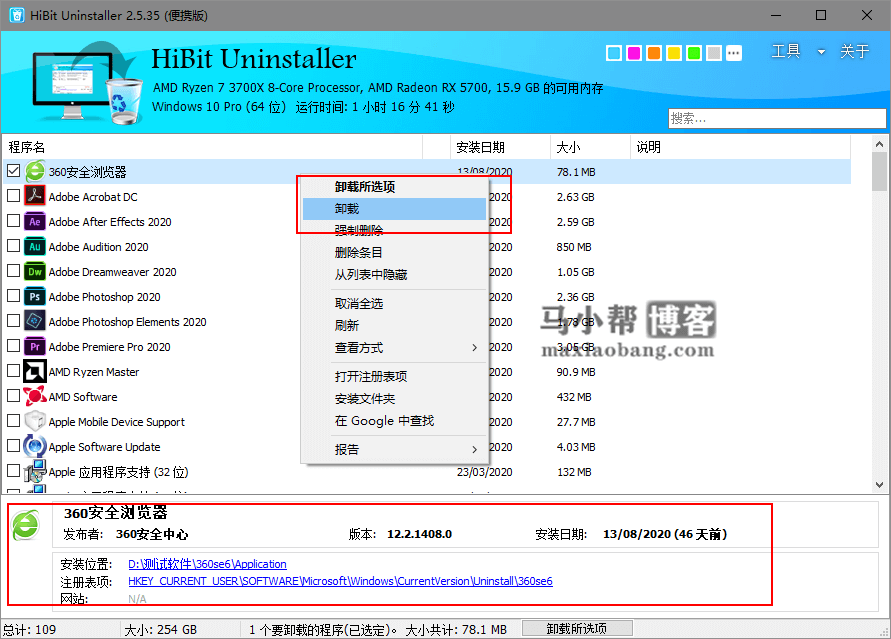Open the install location D:\测试软件\360se6\Application link
891x639 pixels.
click(207, 564)
